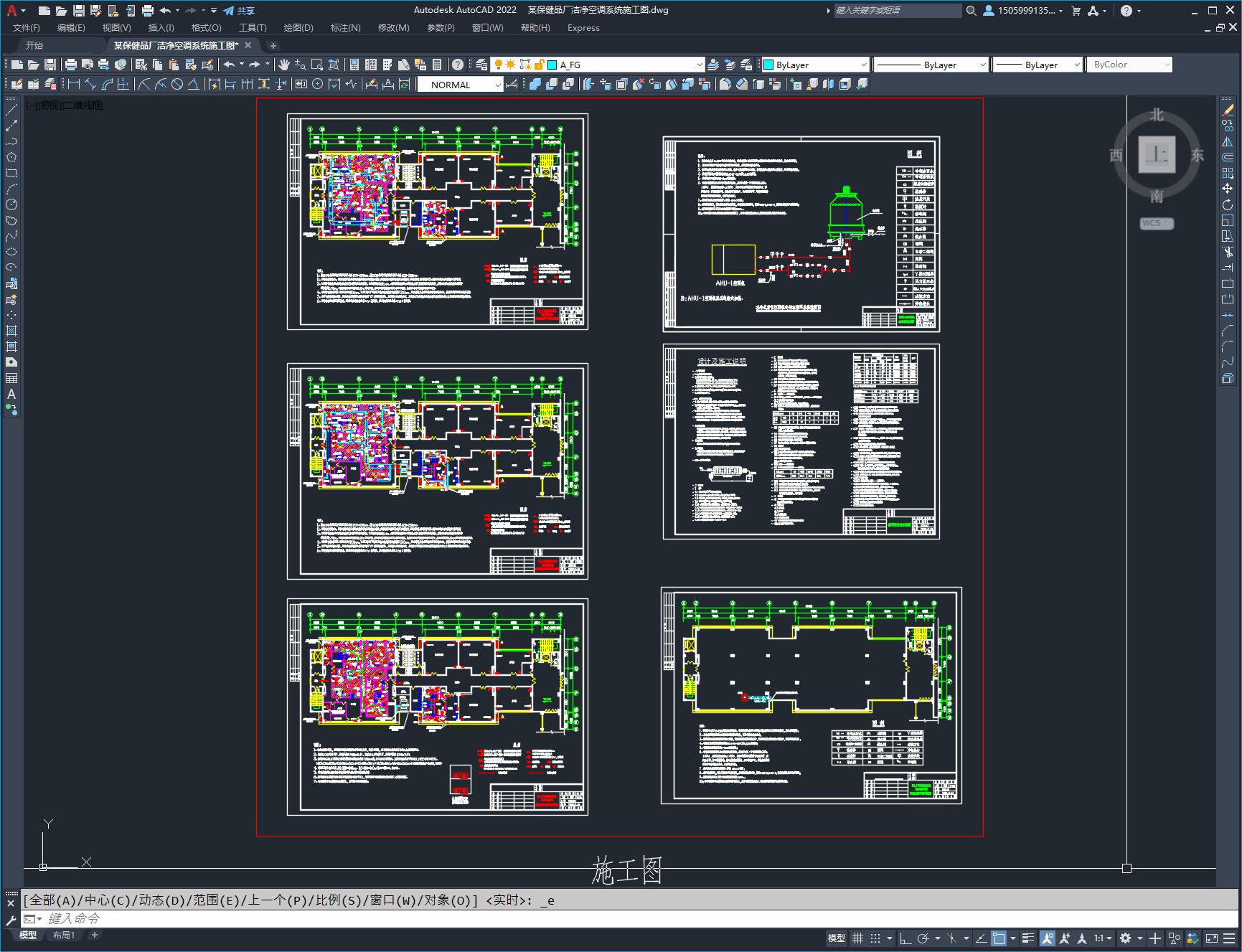Click the cyan swatch in color control box

click(x=768, y=65)
